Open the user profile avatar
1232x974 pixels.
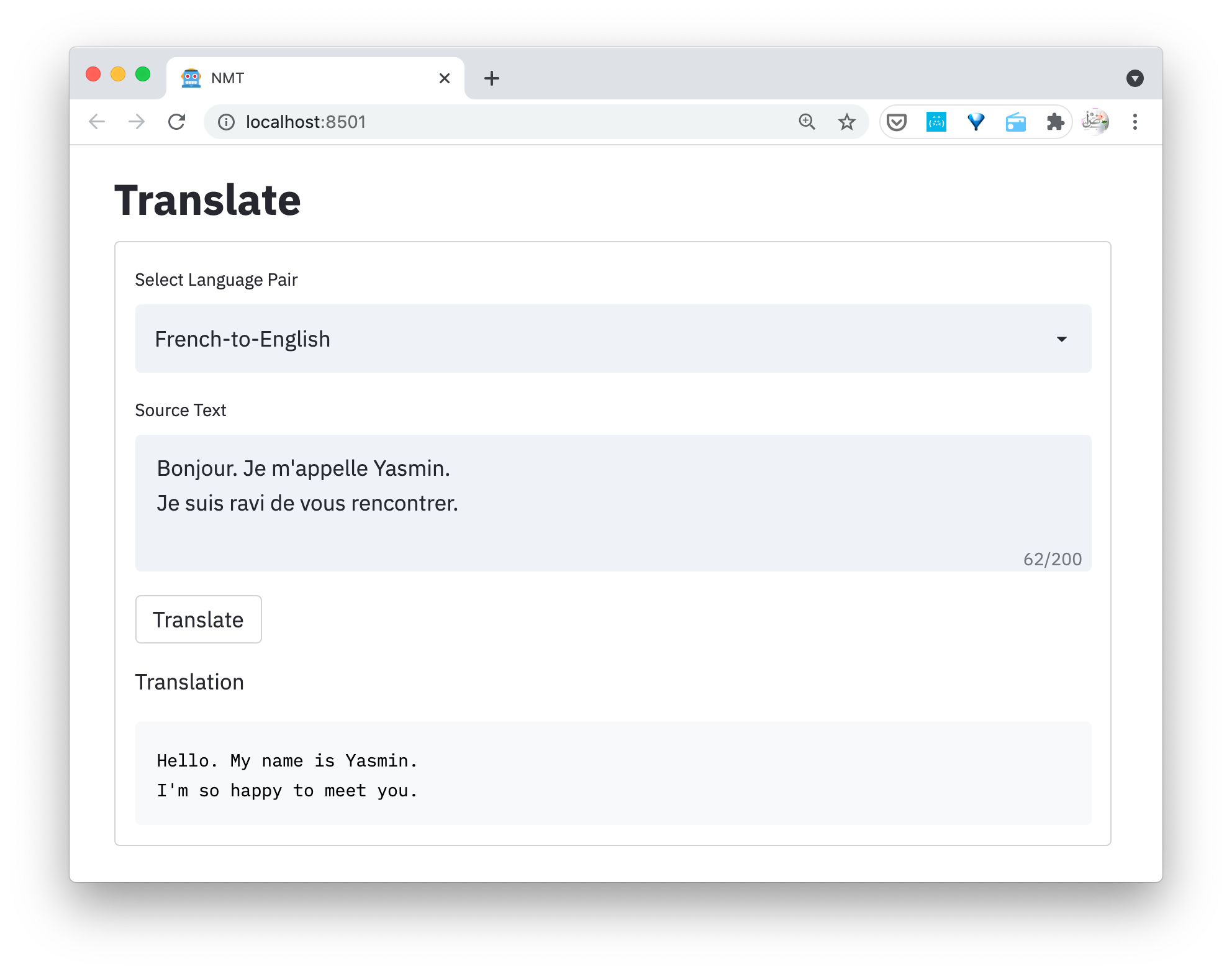pos(1095,122)
